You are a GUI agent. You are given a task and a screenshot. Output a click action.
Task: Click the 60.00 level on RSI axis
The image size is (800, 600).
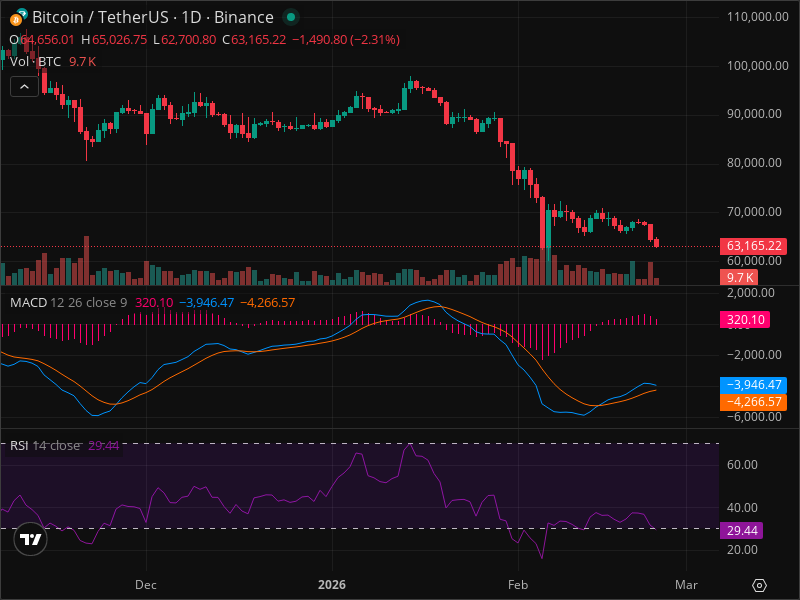point(742,465)
